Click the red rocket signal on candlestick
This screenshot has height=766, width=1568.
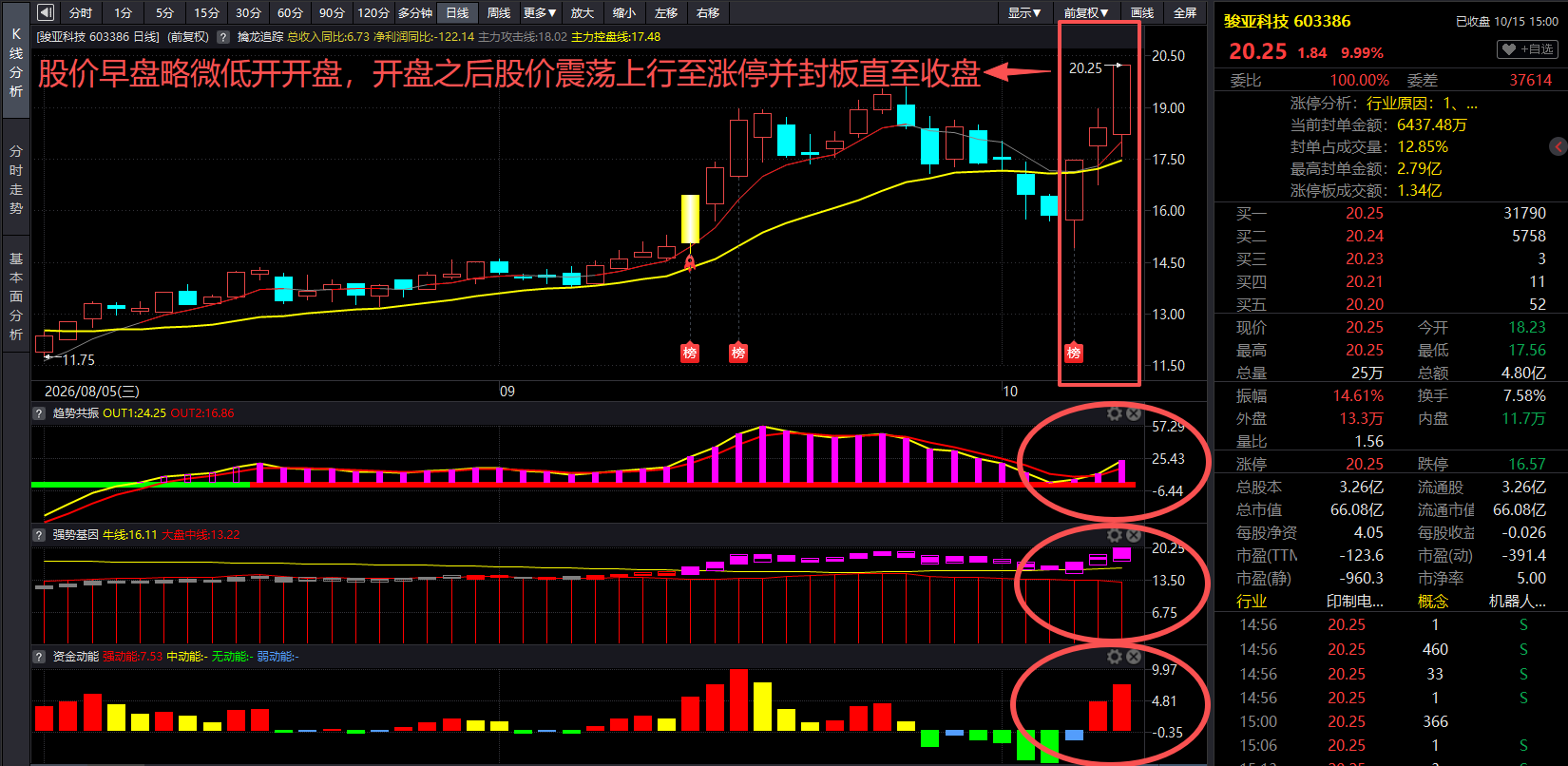690,262
